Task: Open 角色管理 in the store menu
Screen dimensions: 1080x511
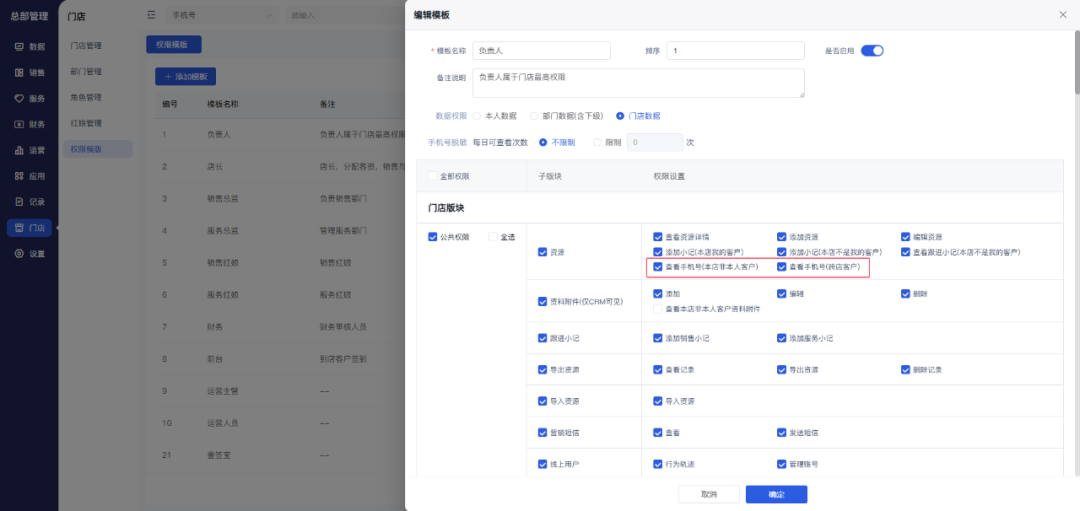Action: pyautogui.click(x=86, y=98)
